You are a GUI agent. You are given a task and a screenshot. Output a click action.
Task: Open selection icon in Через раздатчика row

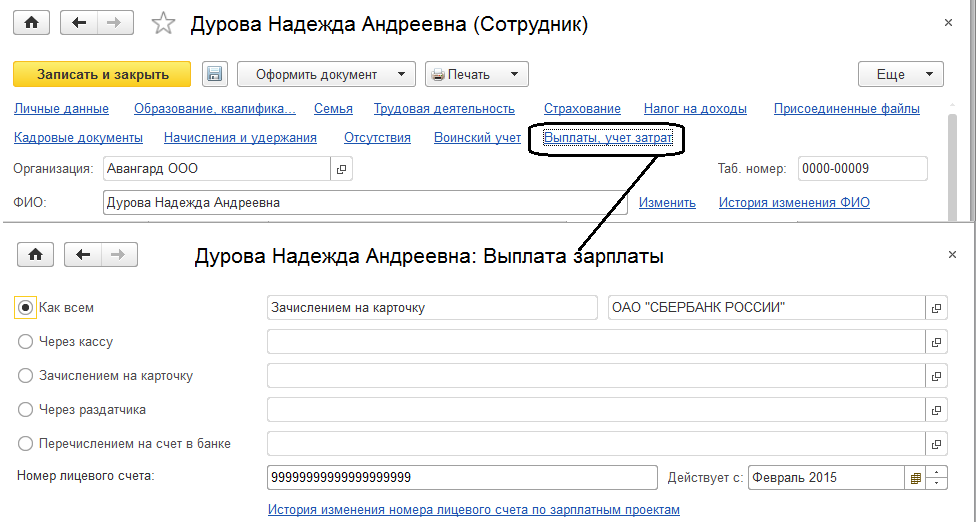(936, 410)
